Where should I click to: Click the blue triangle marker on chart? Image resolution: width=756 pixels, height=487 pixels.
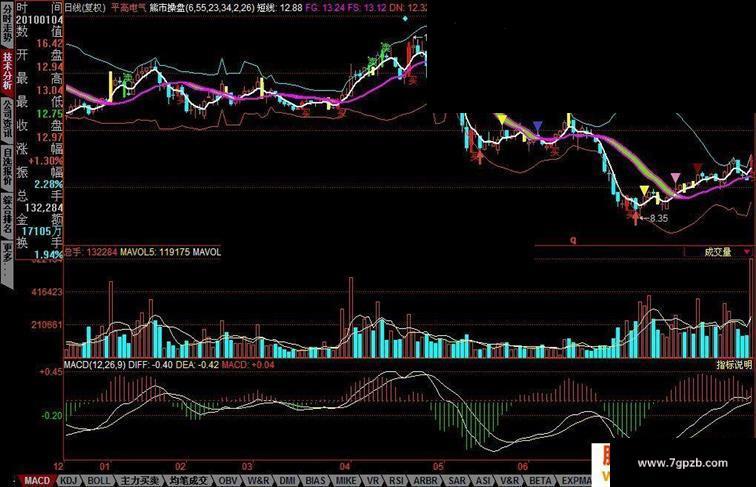pyautogui.click(x=538, y=127)
